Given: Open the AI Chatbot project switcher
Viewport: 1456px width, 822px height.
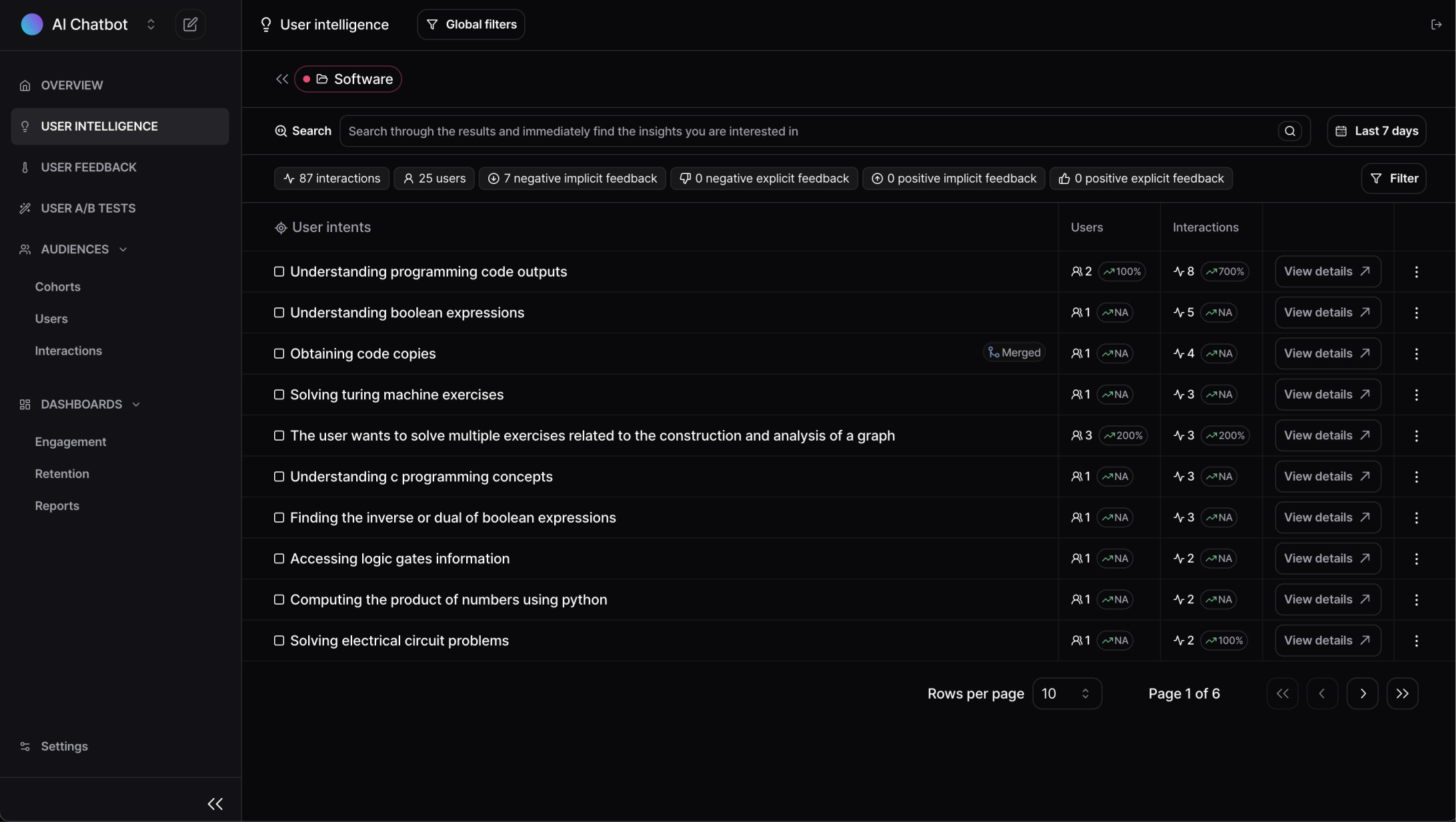Looking at the screenshot, I should pos(151,25).
